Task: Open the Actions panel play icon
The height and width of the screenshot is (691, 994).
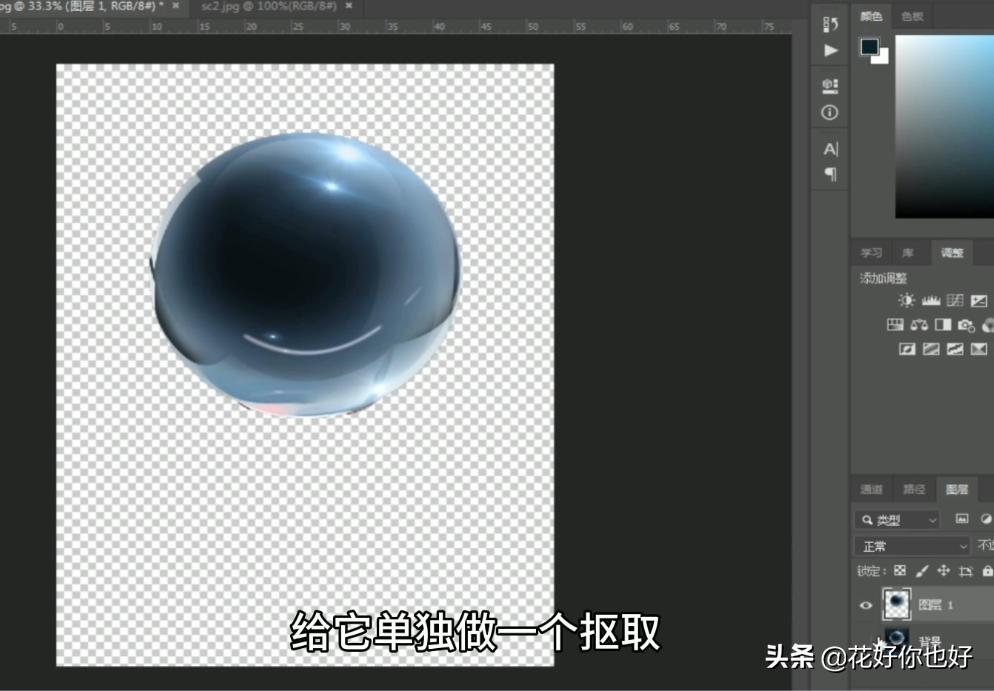Action: pos(830,48)
